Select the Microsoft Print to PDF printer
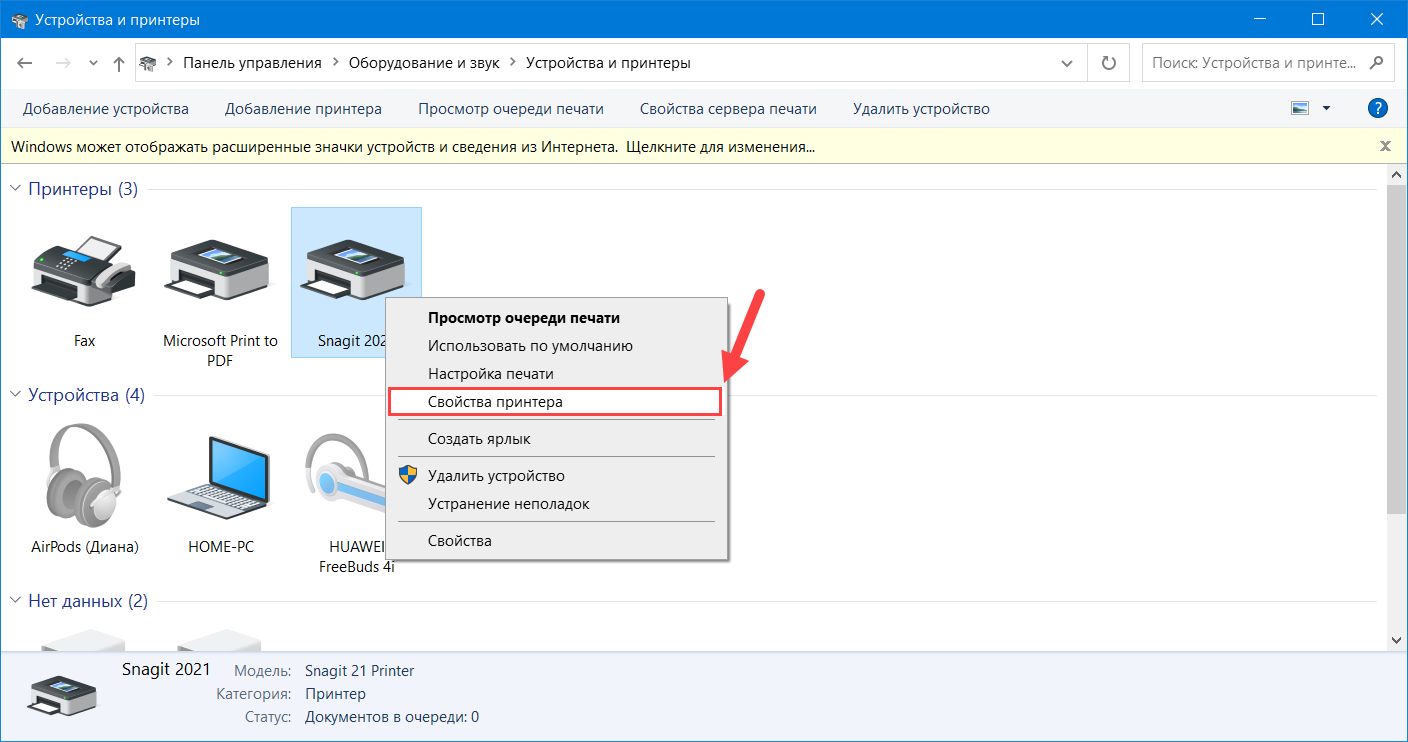 [220, 272]
